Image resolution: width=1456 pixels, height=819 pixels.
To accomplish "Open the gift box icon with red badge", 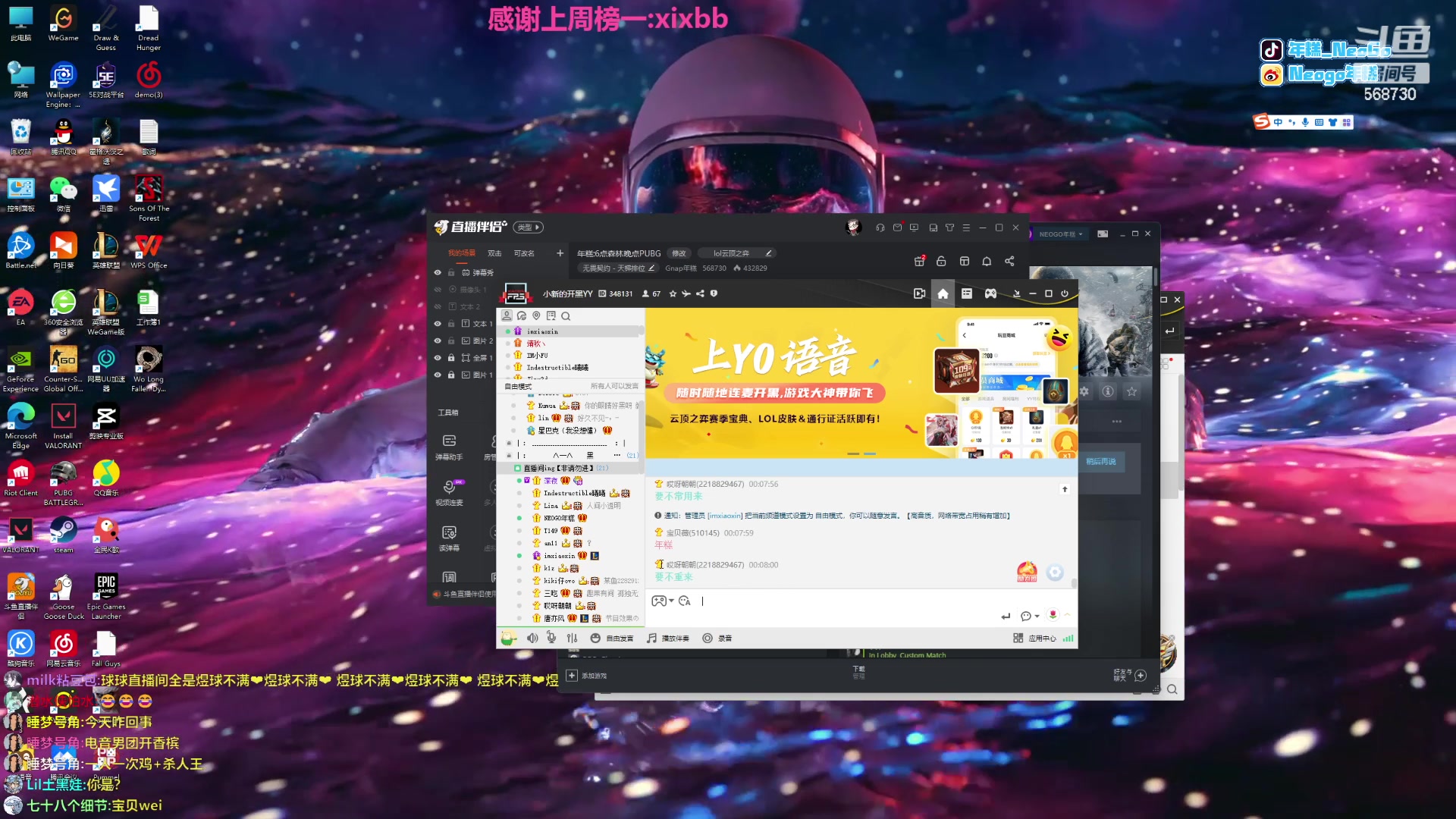I will coord(919,261).
